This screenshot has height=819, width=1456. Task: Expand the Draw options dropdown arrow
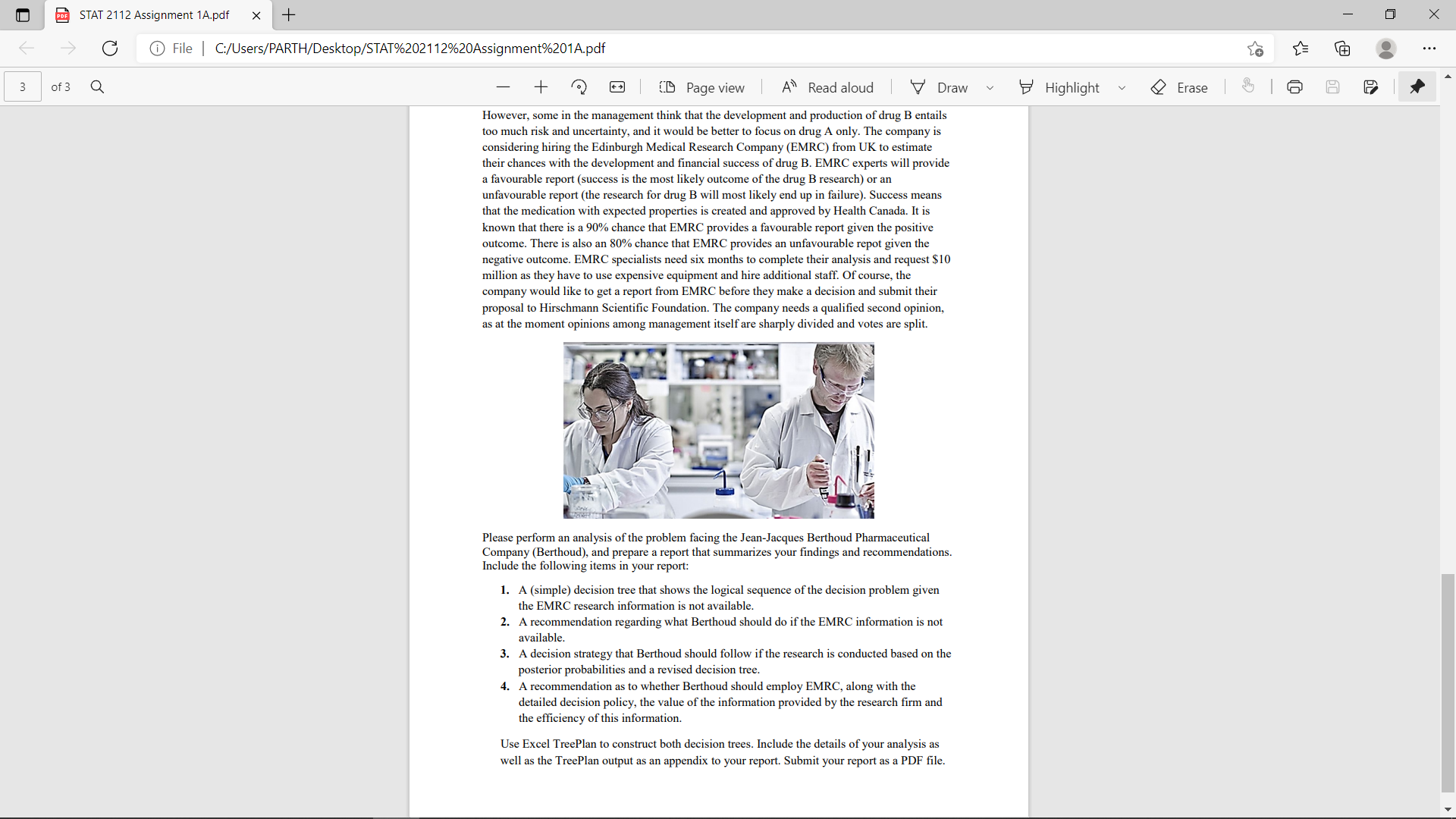(x=990, y=88)
